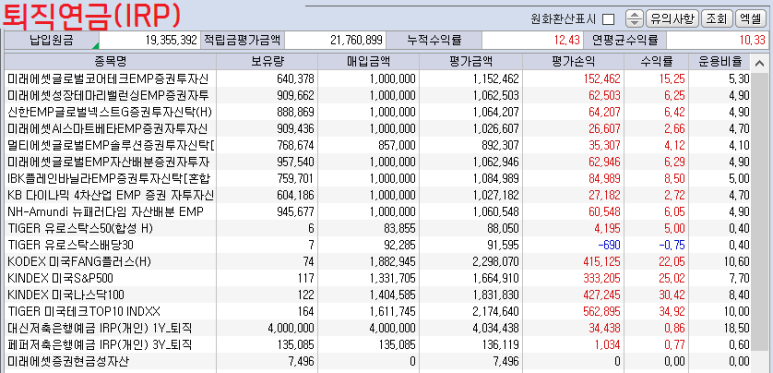This screenshot has width=773, height=373.
Task: Click the 납입원금 value 19,355,392
Action: pos(171,40)
